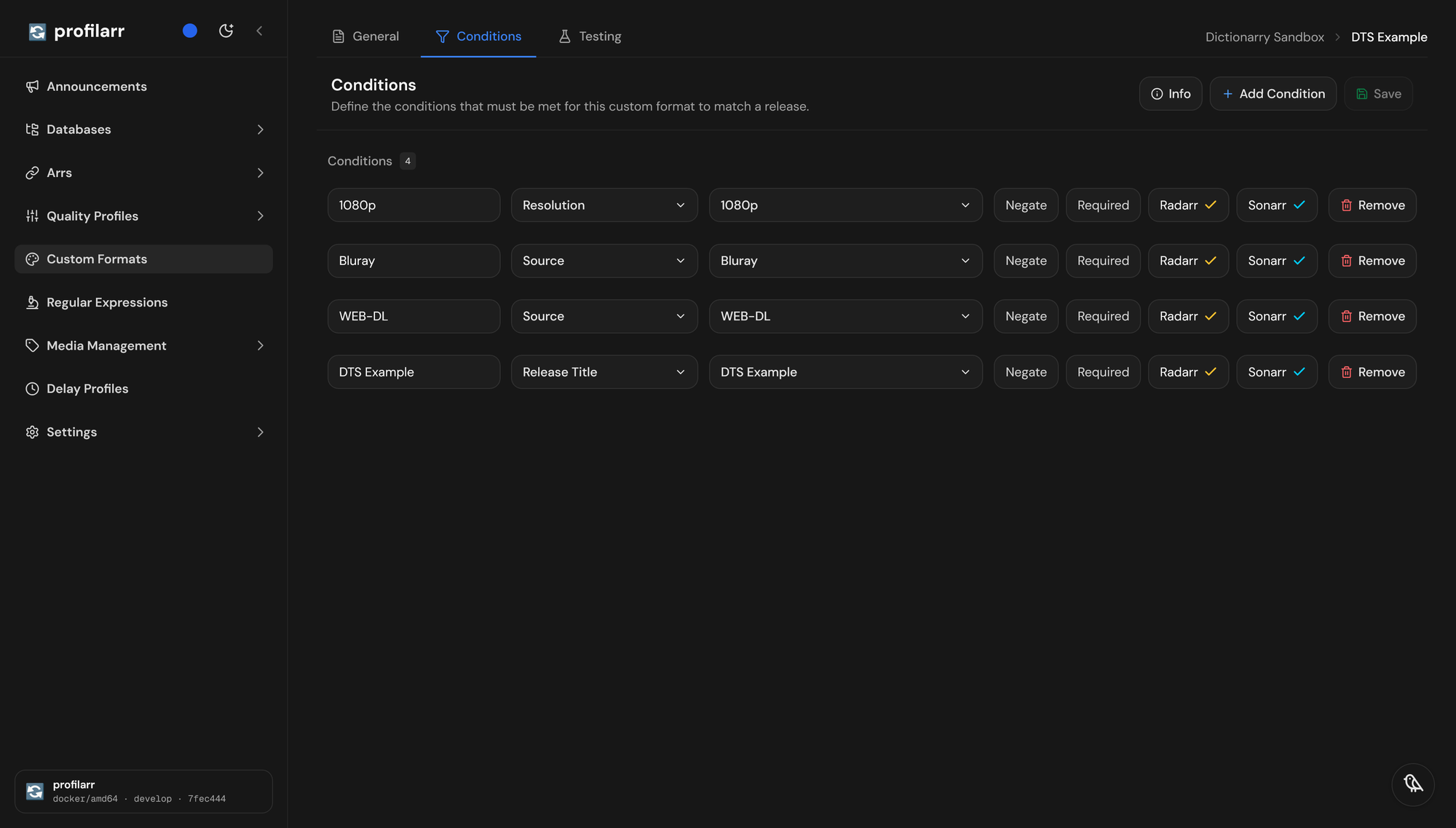The image size is (1456, 828).
Task: Open Delay Profiles in sidebar
Action: point(143,389)
